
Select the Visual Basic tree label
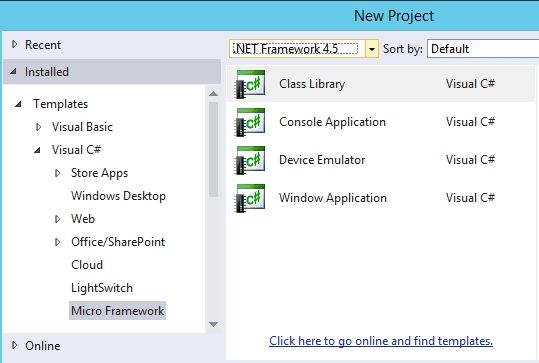click(82, 127)
